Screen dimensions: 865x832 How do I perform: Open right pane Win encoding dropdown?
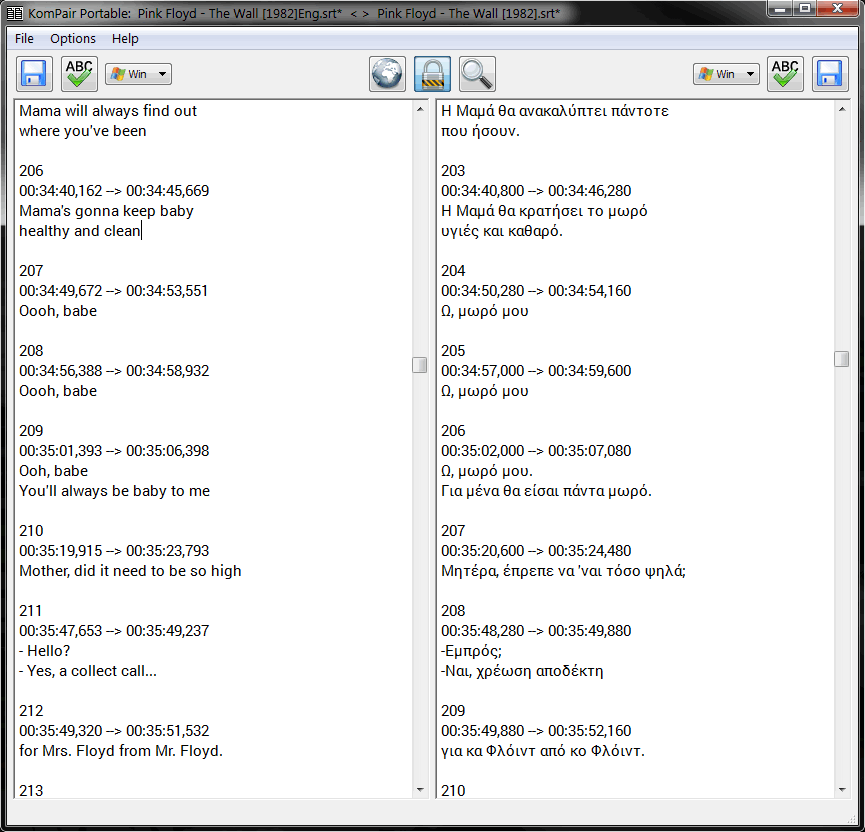click(726, 74)
